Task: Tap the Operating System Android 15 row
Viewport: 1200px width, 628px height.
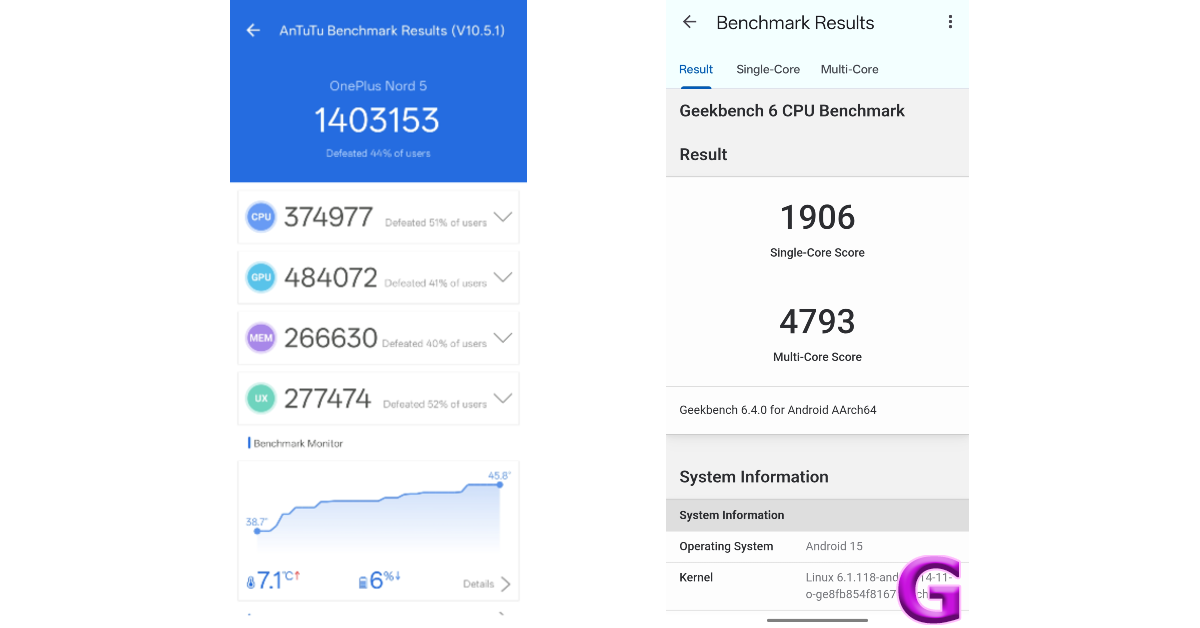Action: 817,547
